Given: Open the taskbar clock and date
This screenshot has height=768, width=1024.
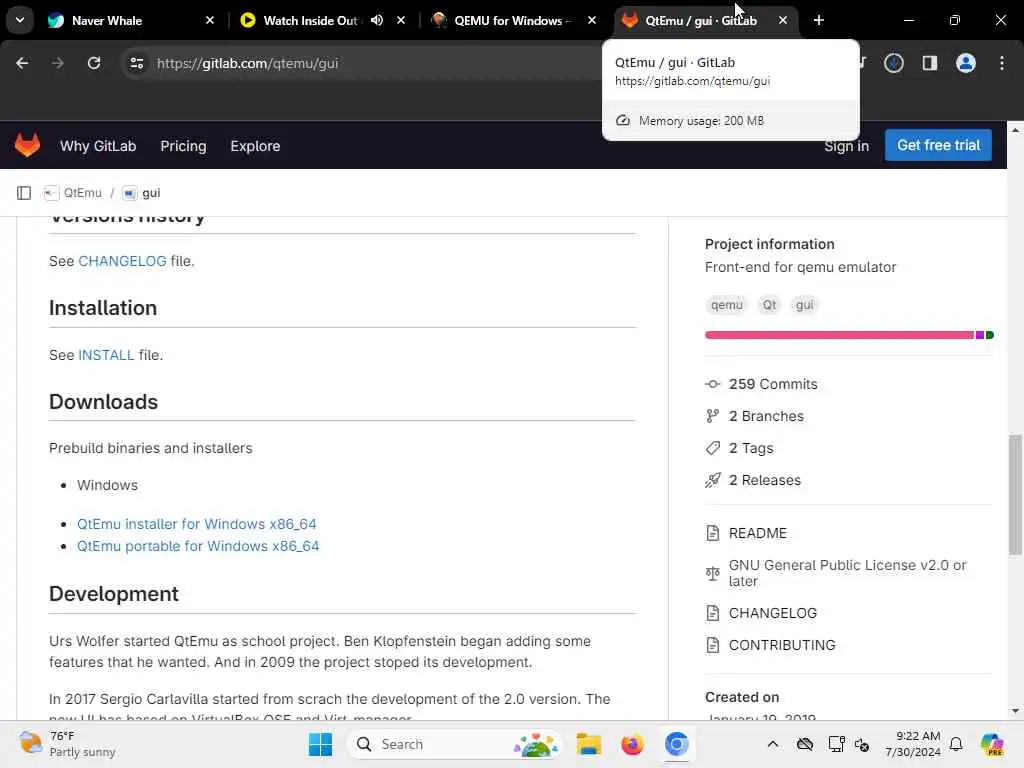Looking at the screenshot, I should point(912,744).
